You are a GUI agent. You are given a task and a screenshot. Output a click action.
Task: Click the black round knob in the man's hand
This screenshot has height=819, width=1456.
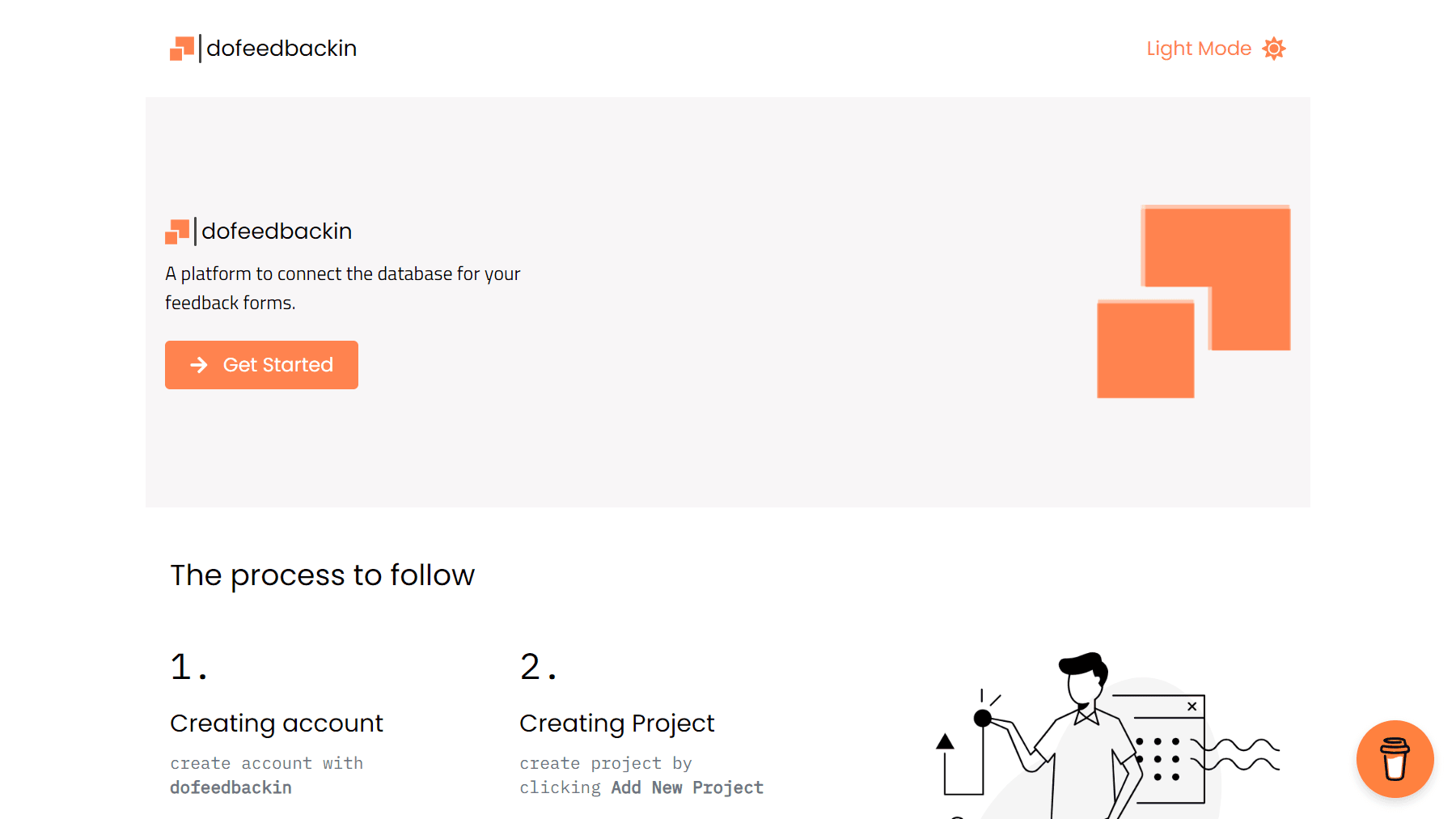point(983,718)
